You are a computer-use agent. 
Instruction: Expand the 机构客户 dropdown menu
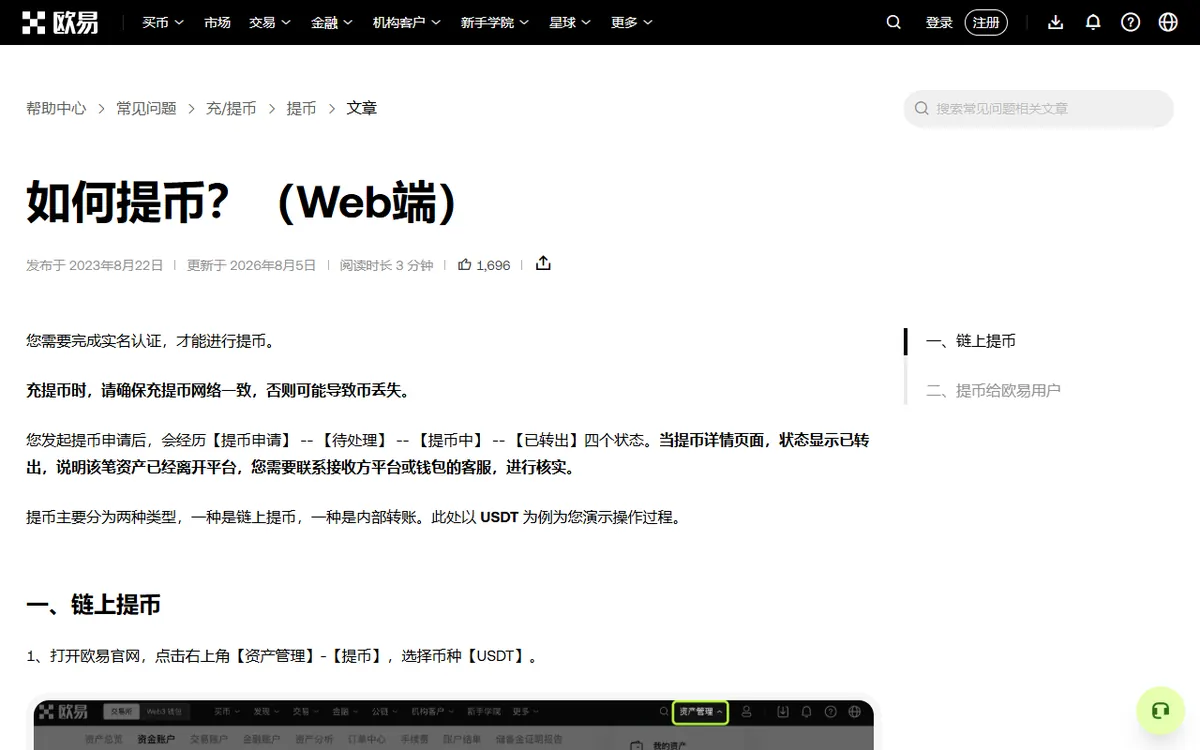(407, 22)
